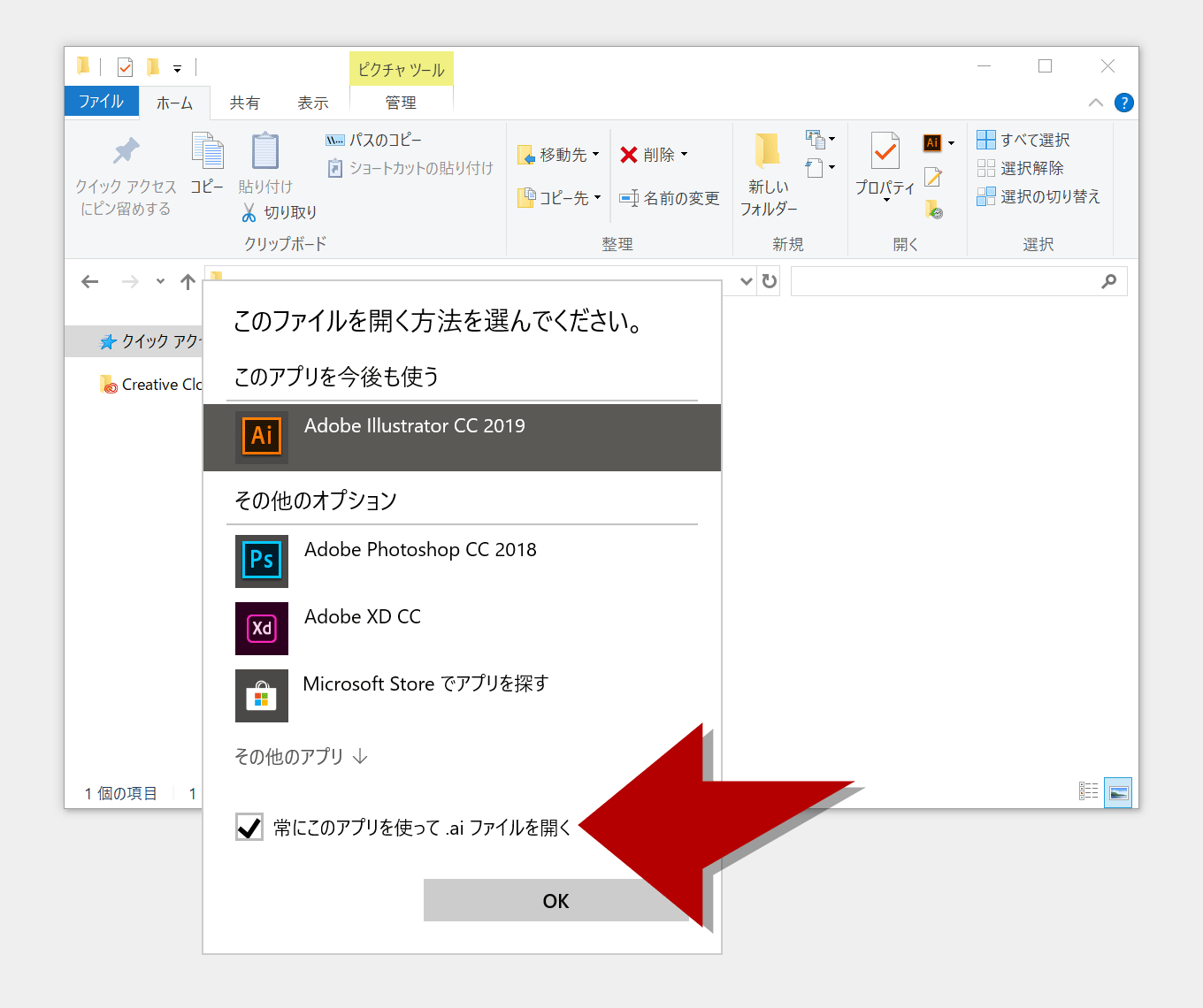Click the search magnifier icon
This screenshot has width=1203, height=1008.
click(x=1108, y=281)
